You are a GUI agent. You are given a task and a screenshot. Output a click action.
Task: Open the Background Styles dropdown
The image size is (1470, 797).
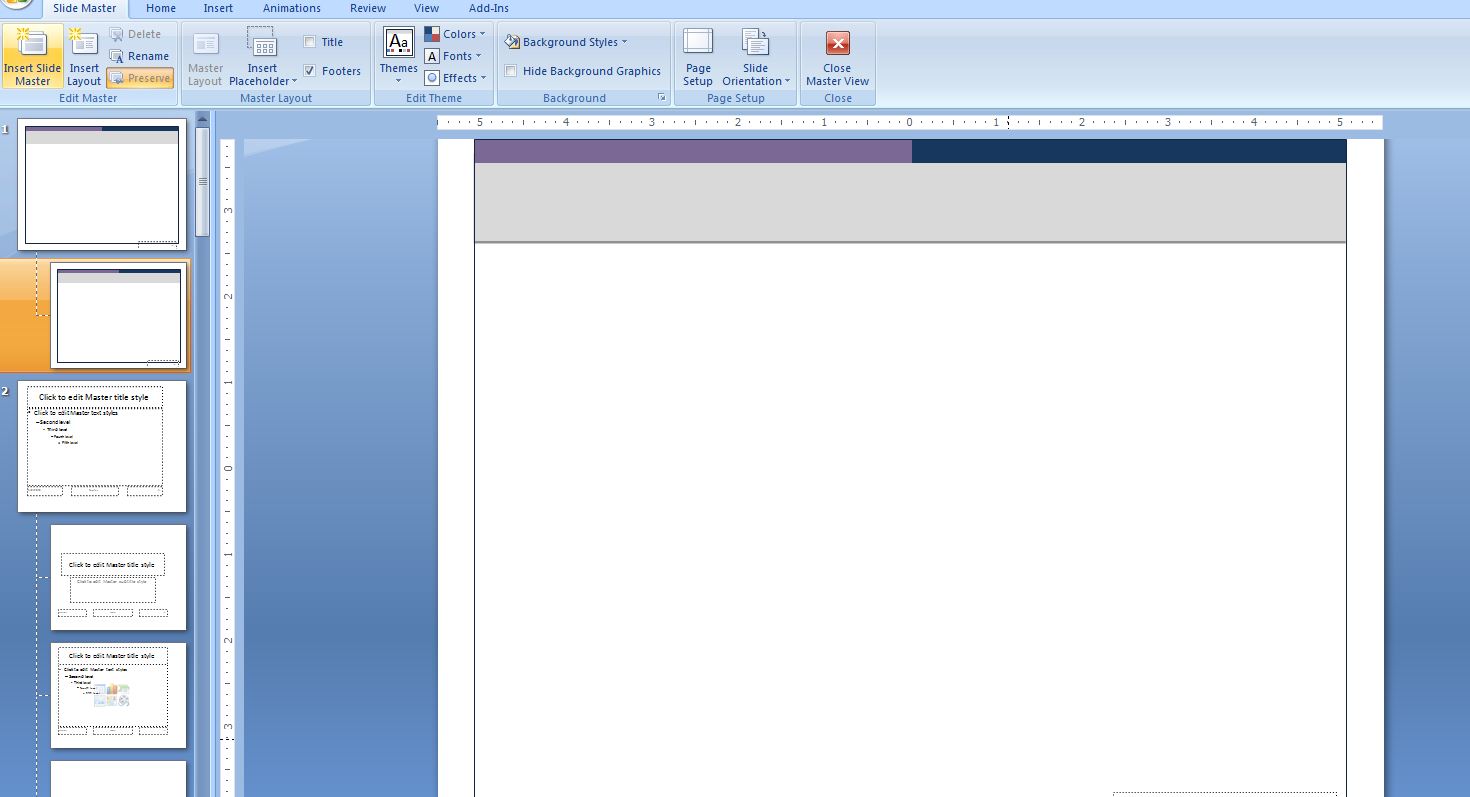(x=566, y=42)
